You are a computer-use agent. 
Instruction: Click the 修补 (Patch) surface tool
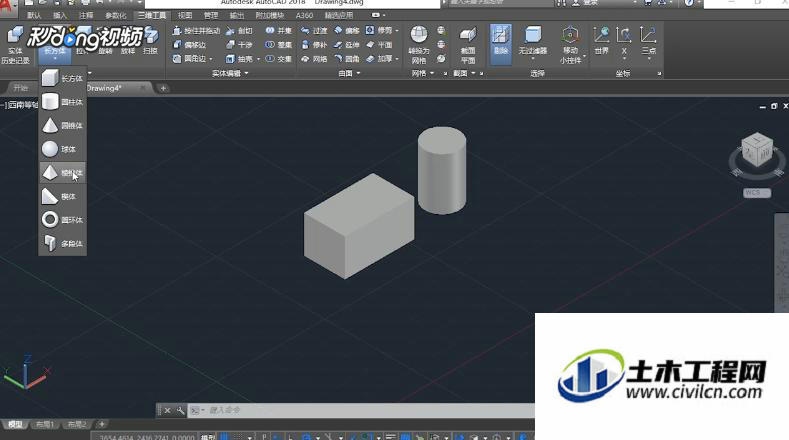[x=314, y=45]
